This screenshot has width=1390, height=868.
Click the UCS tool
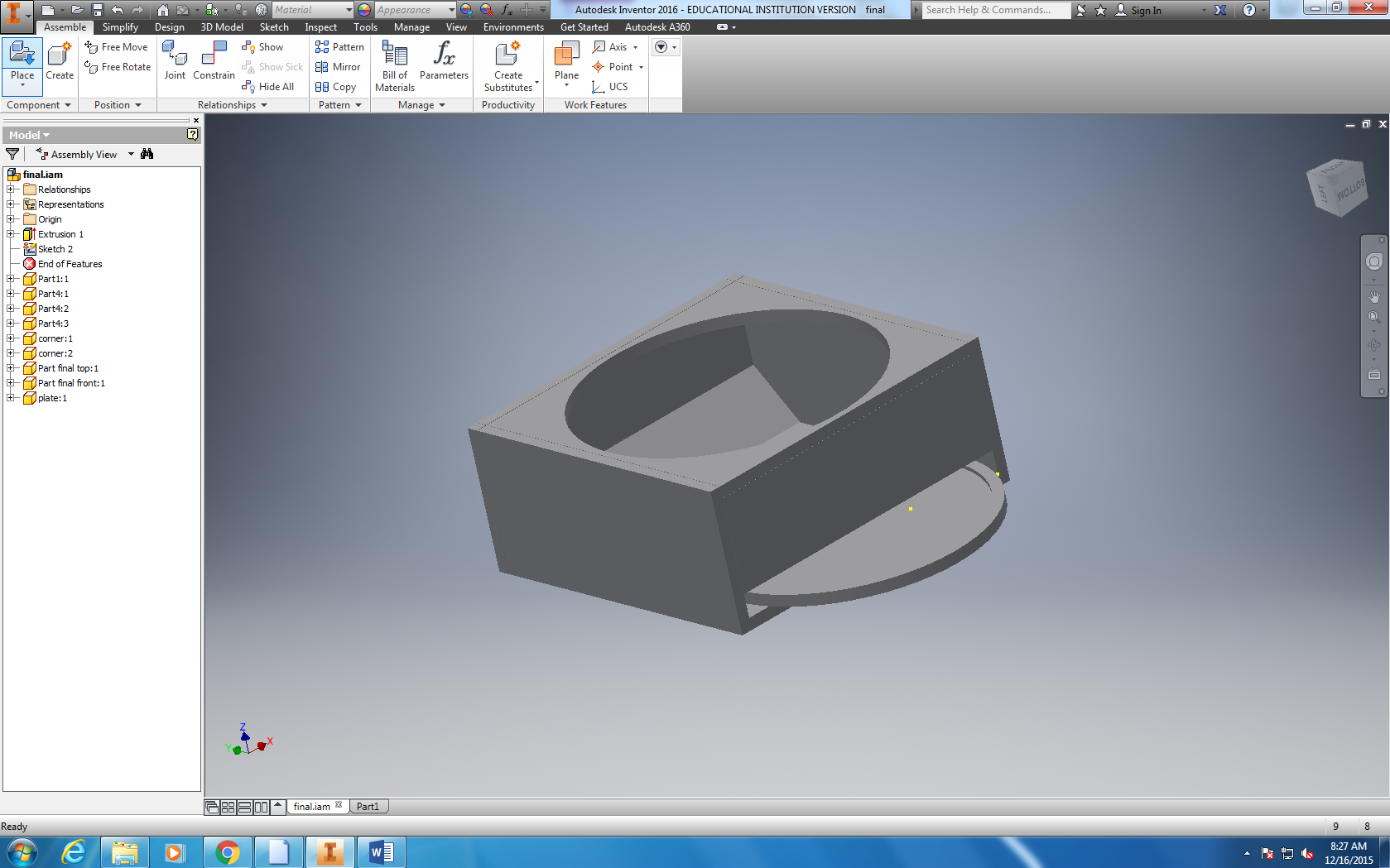610,87
